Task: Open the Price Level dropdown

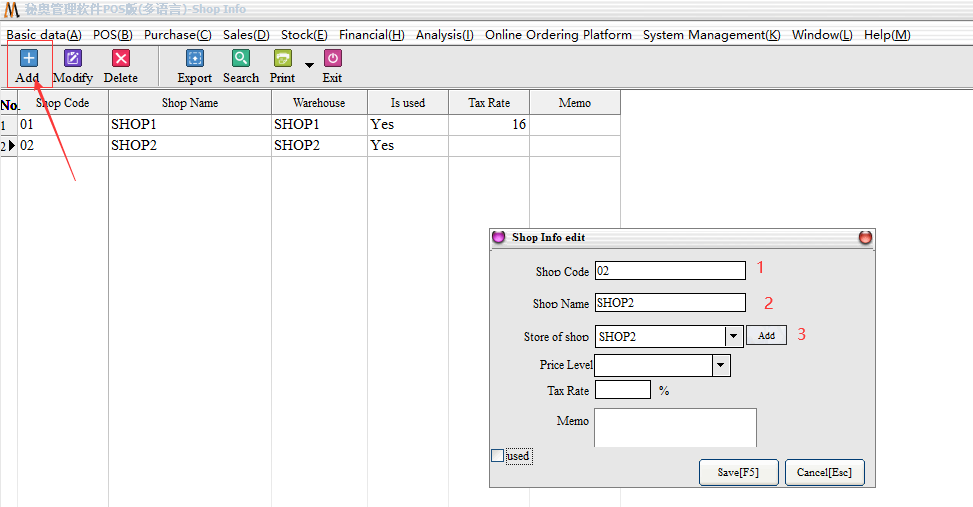Action: [x=721, y=366]
